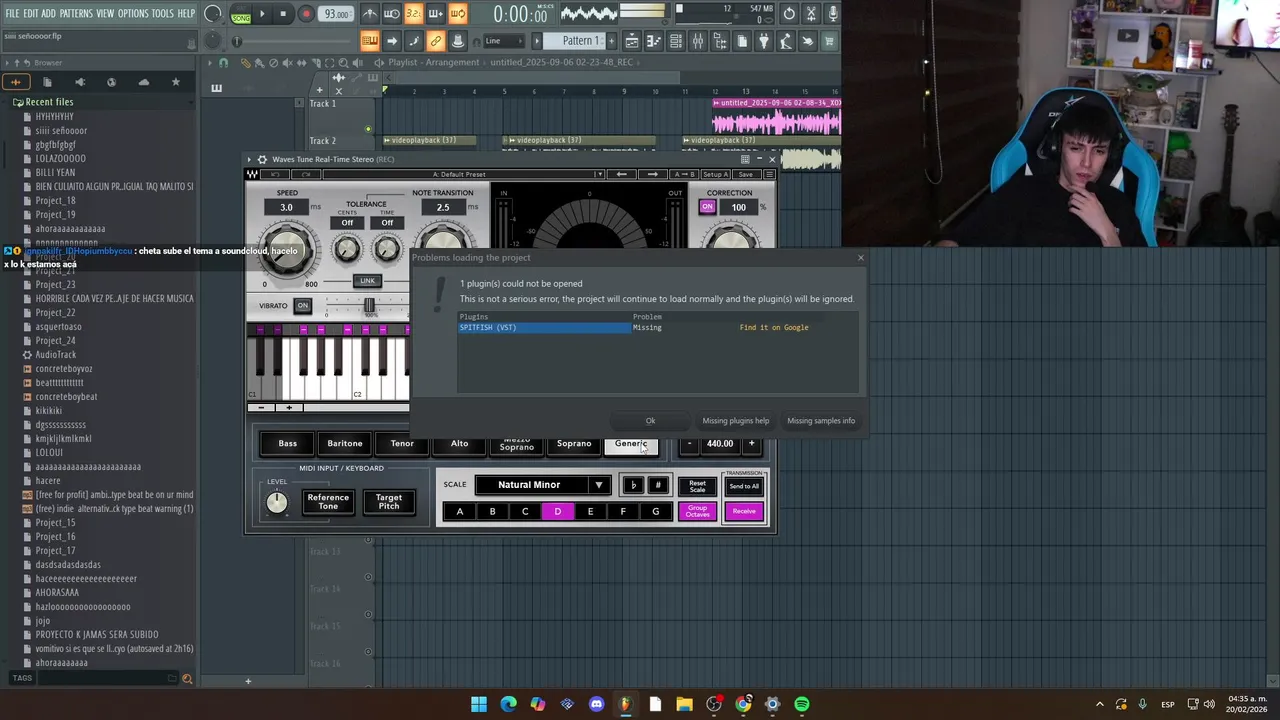Select the Baritone vocal range

click(x=344, y=444)
